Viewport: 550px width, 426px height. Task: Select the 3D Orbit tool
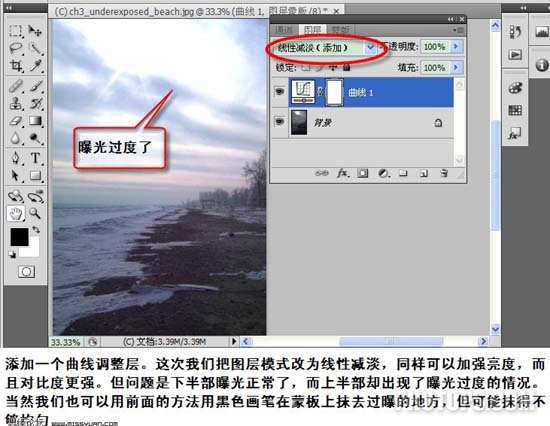(35, 196)
